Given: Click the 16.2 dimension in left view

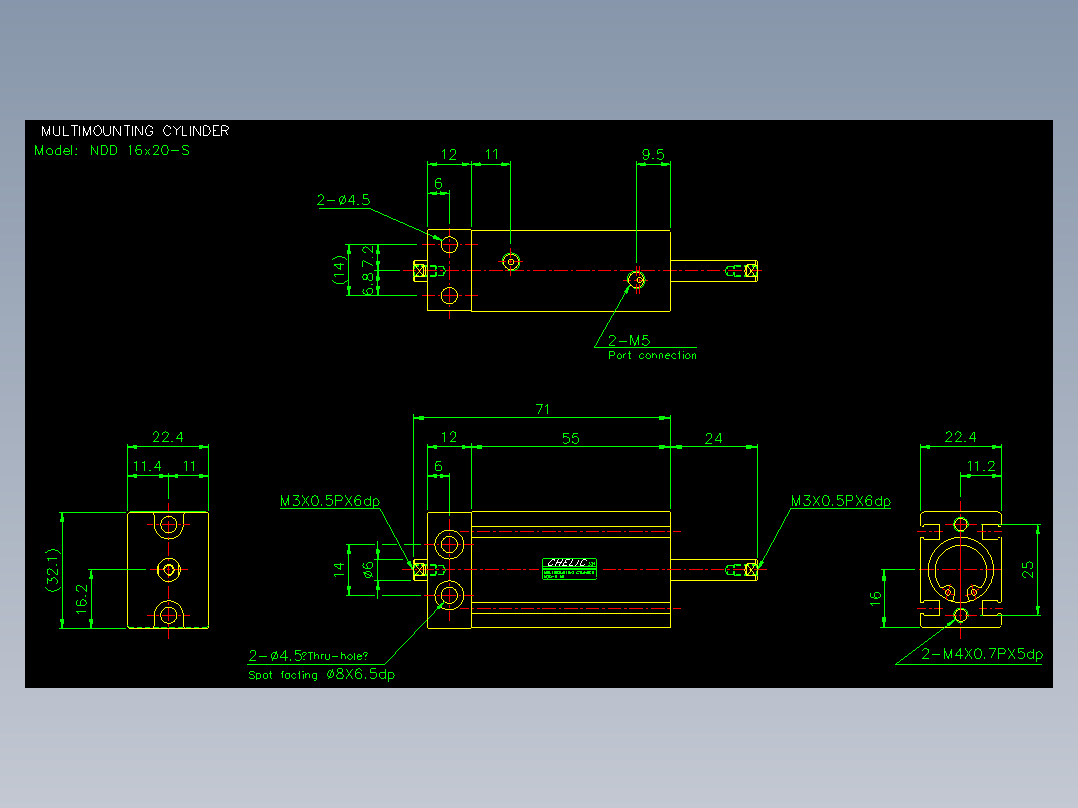Looking at the screenshot, I should tap(82, 598).
